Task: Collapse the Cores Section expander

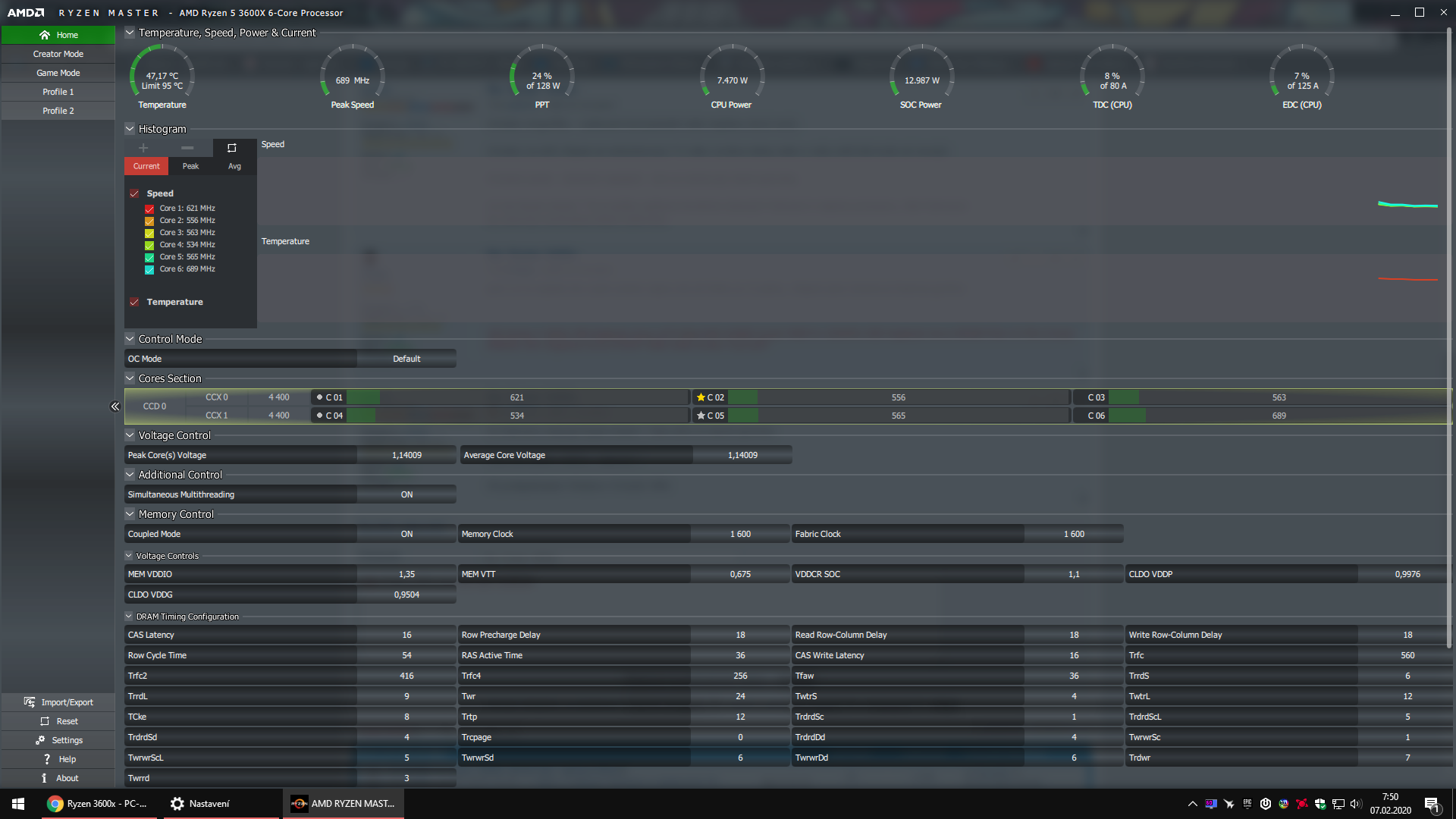Action: point(130,378)
